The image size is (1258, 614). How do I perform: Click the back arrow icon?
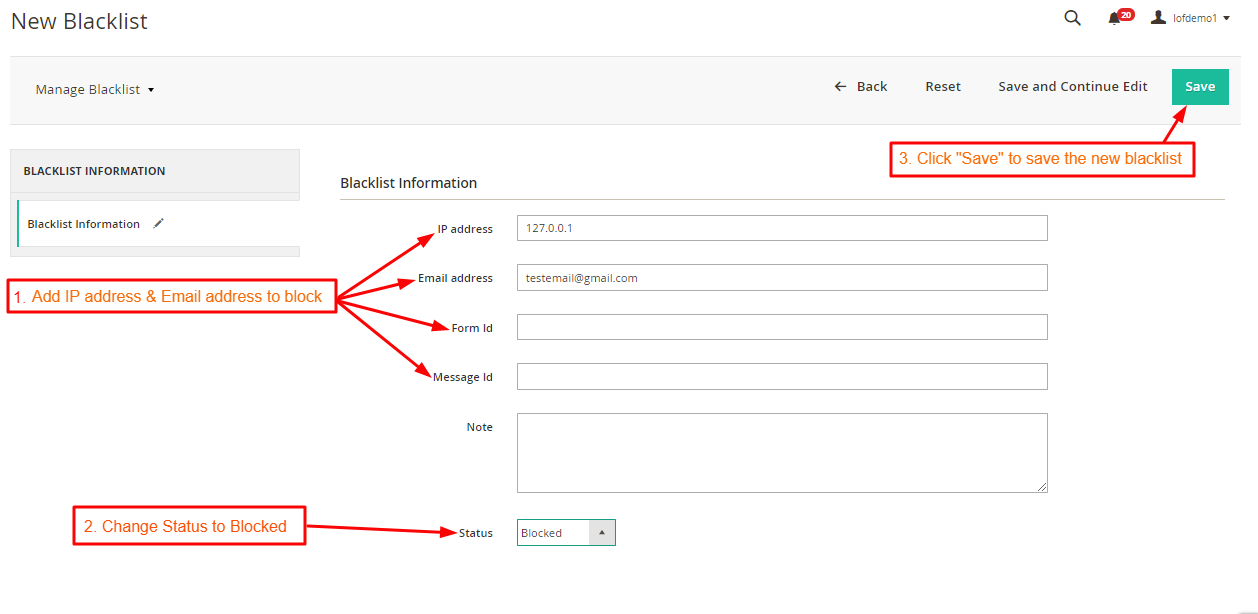[840, 86]
